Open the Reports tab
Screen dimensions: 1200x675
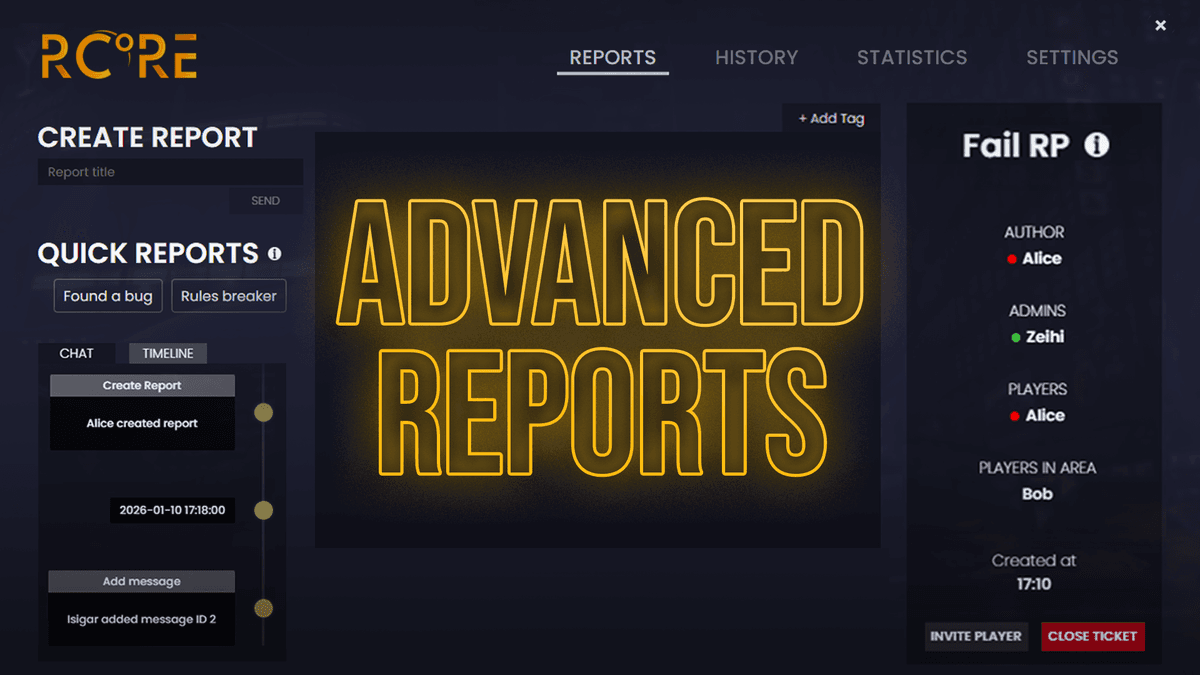coord(612,58)
